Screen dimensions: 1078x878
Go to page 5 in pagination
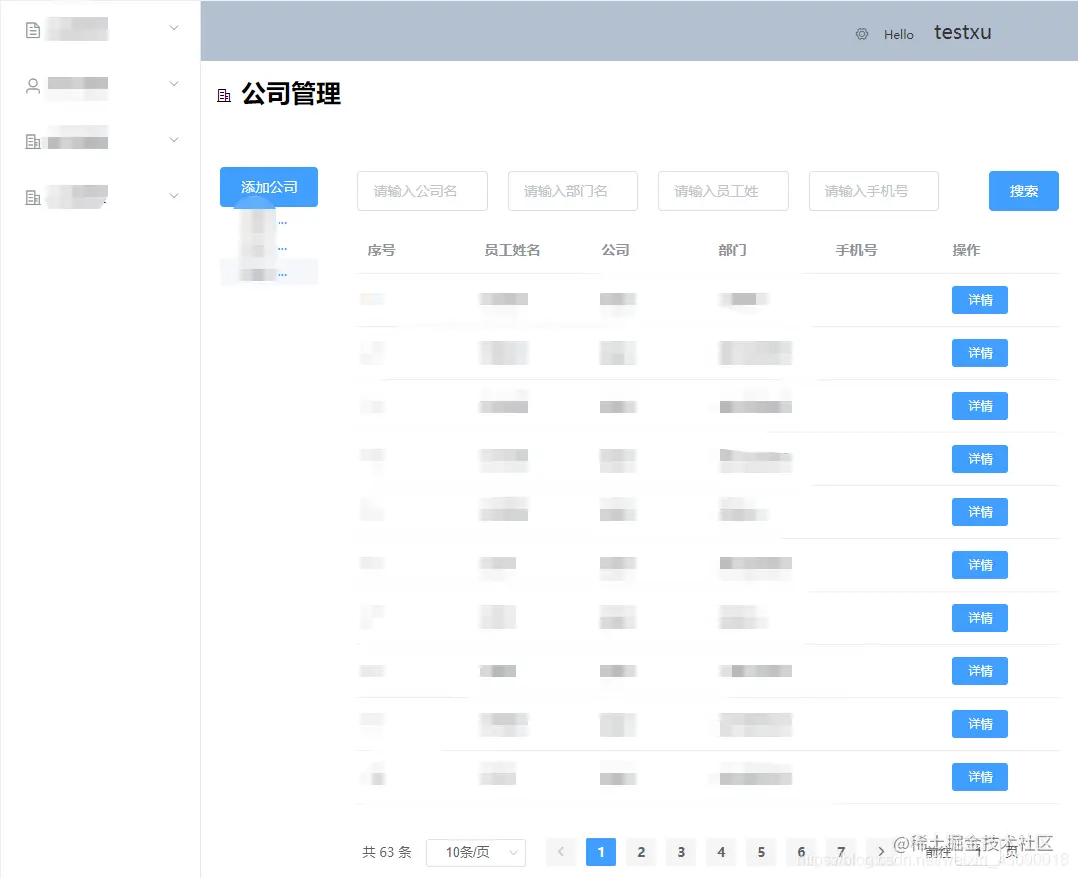click(x=761, y=852)
